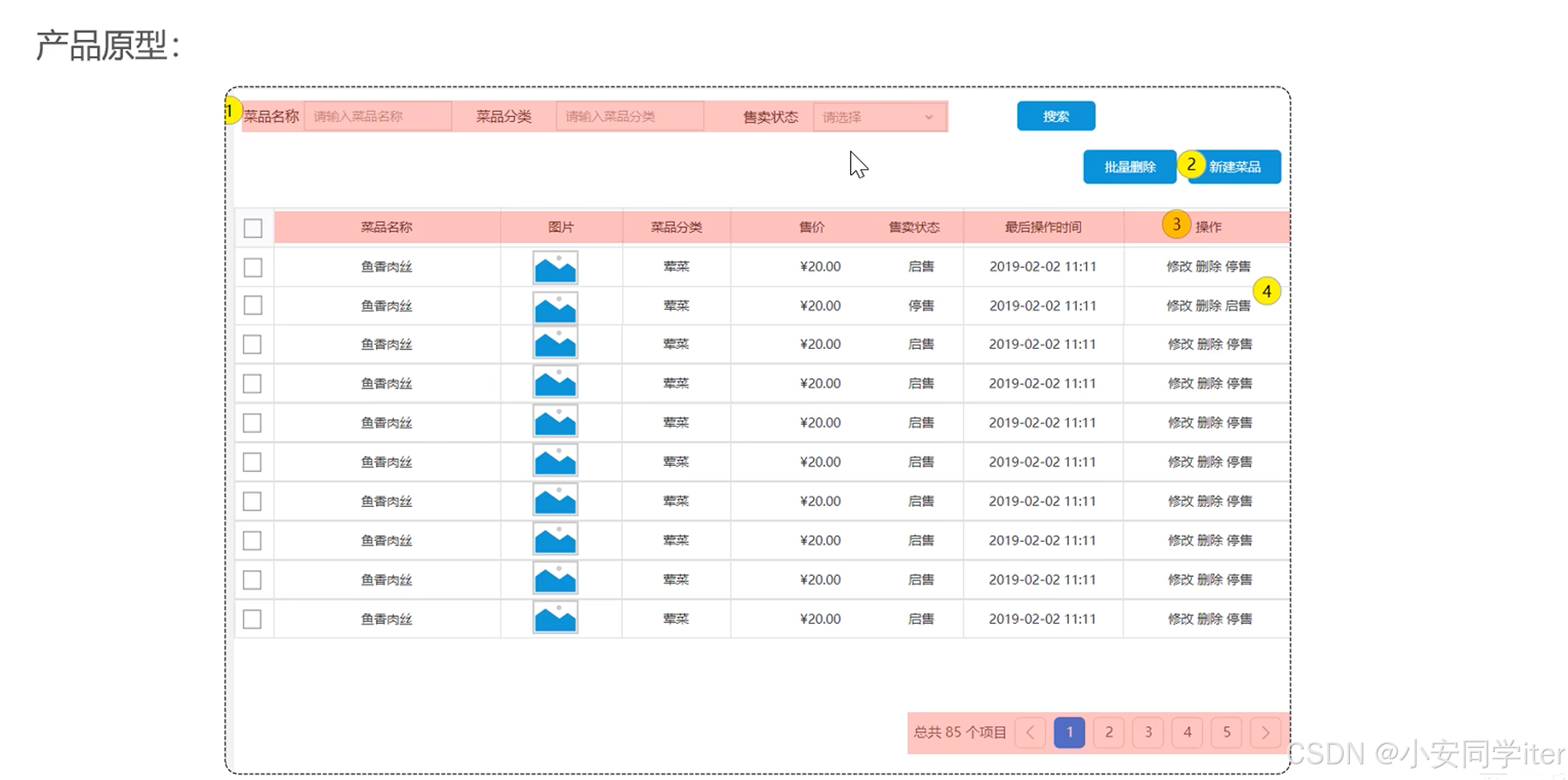Click yellow annotation marker number 4
Screen dimensions: 1568x780
pos(1266,291)
